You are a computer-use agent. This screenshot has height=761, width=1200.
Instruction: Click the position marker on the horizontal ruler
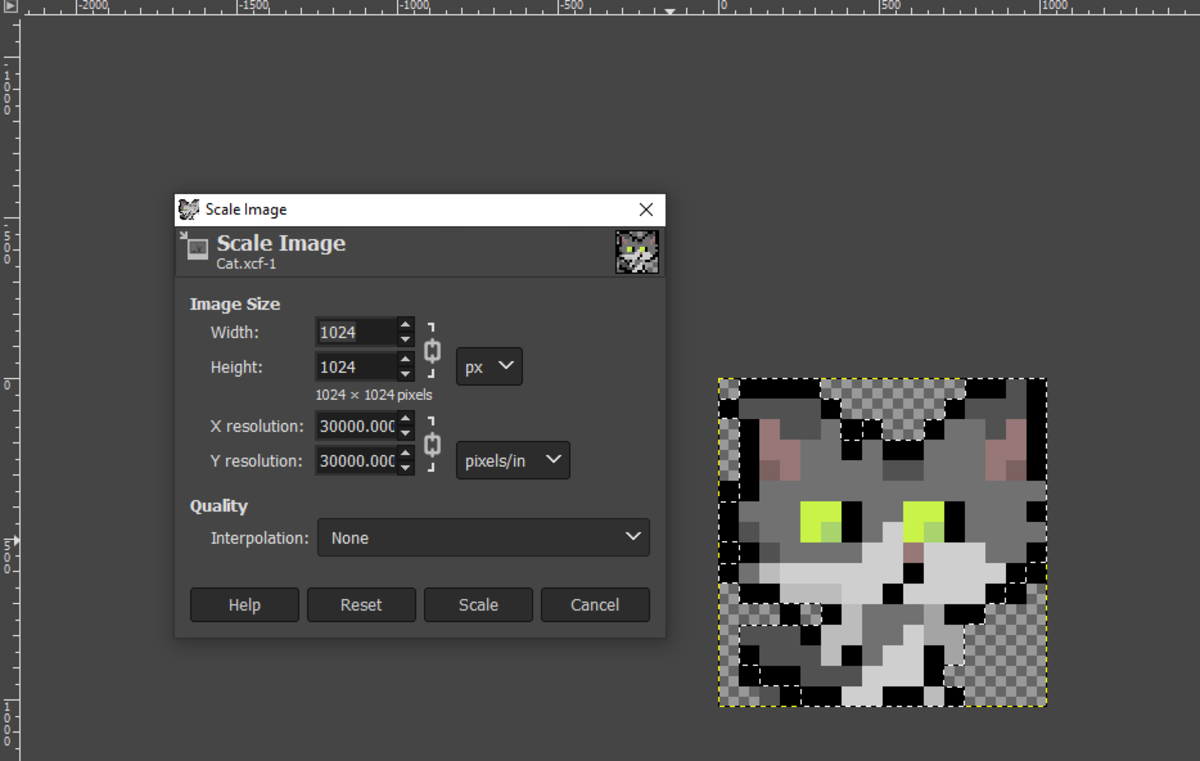[668, 13]
